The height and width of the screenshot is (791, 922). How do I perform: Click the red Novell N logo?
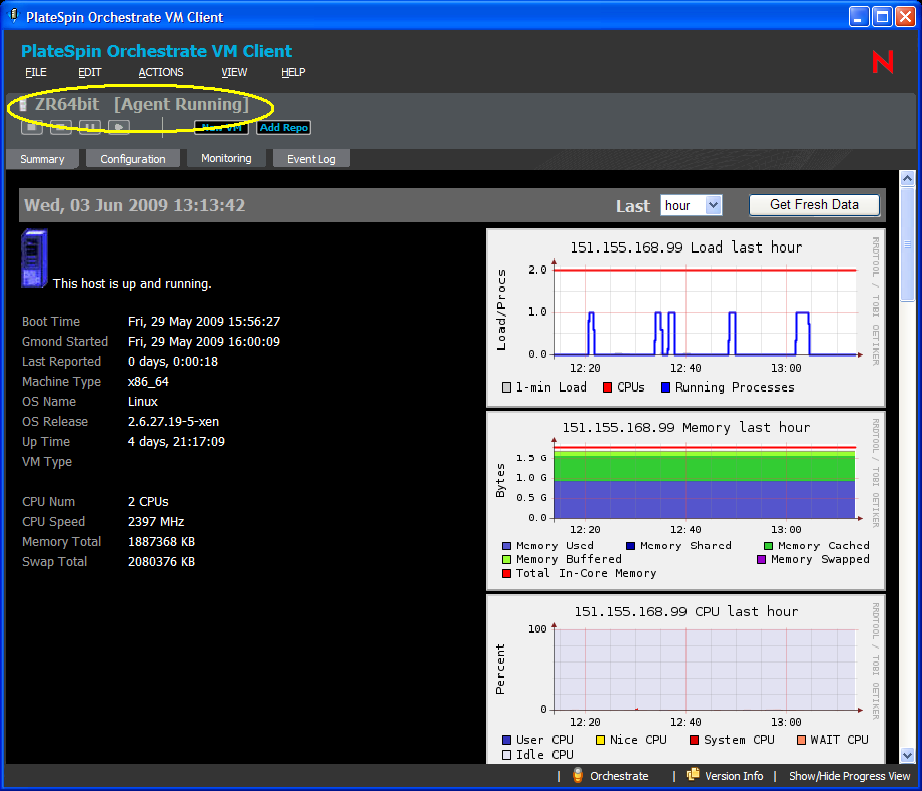tap(882, 62)
